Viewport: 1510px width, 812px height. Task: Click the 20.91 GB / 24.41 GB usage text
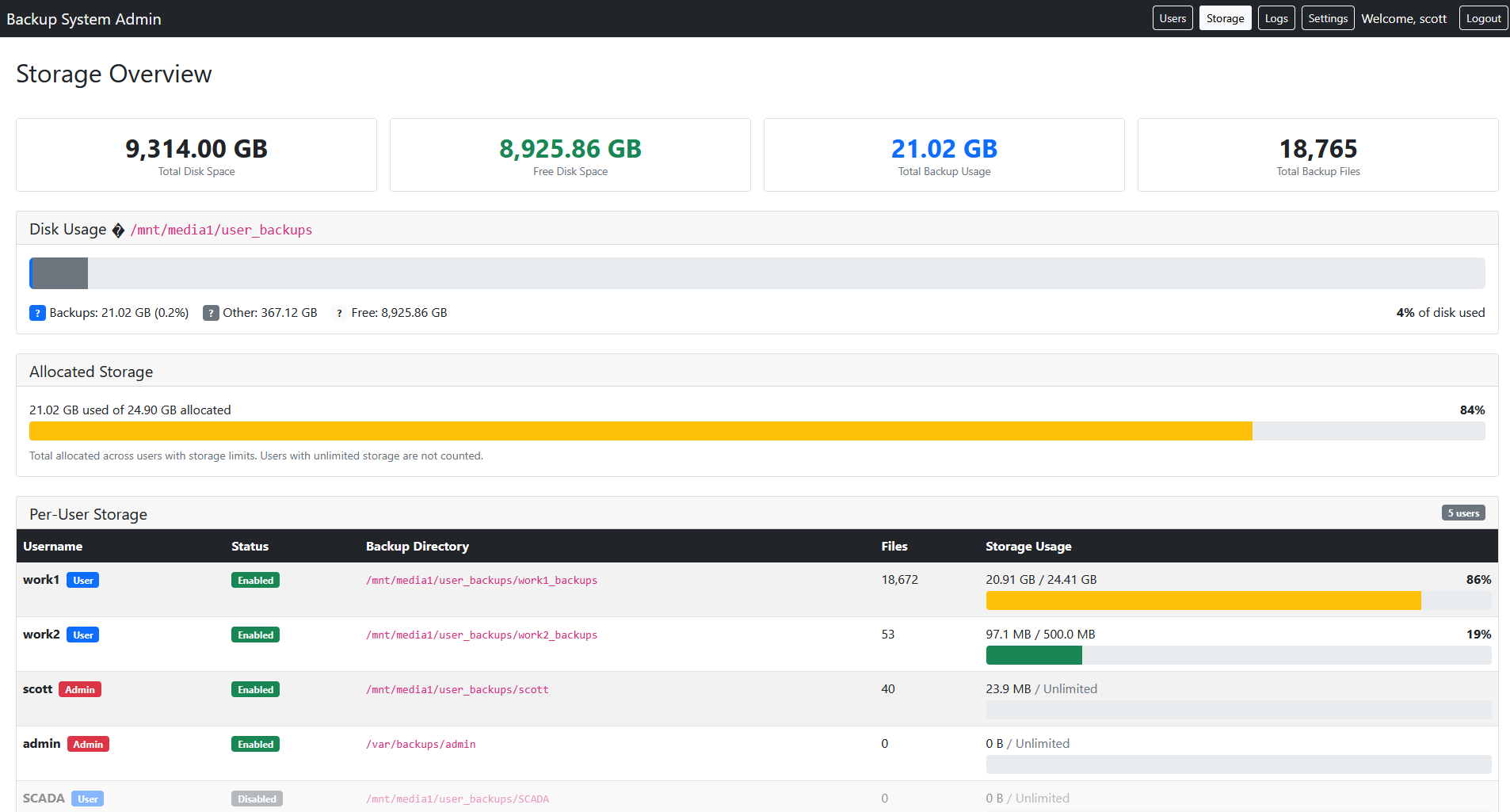1041,580
